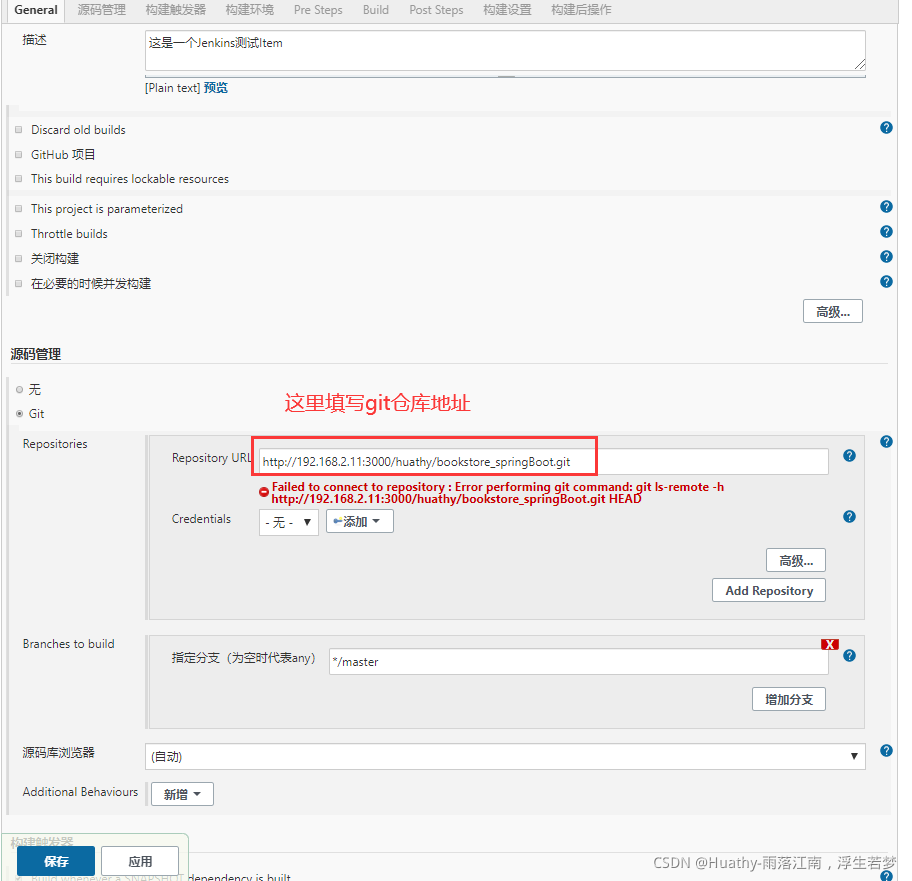
Task: Open the Credentials 无 dropdown
Action: click(288, 522)
